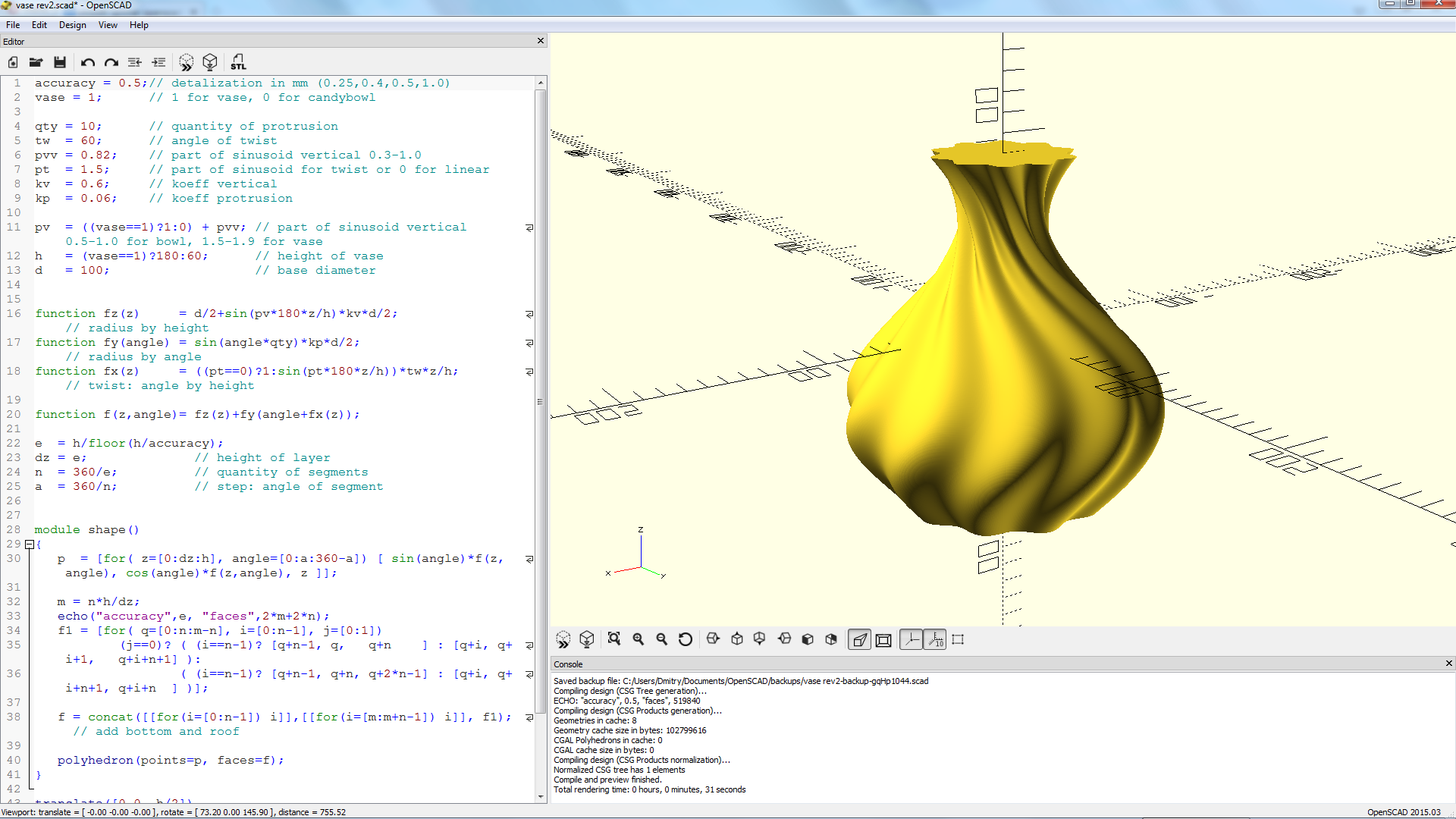Unindent the selected code lines
The width and height of the screenshot is (1456, 819).
point(135,62)
